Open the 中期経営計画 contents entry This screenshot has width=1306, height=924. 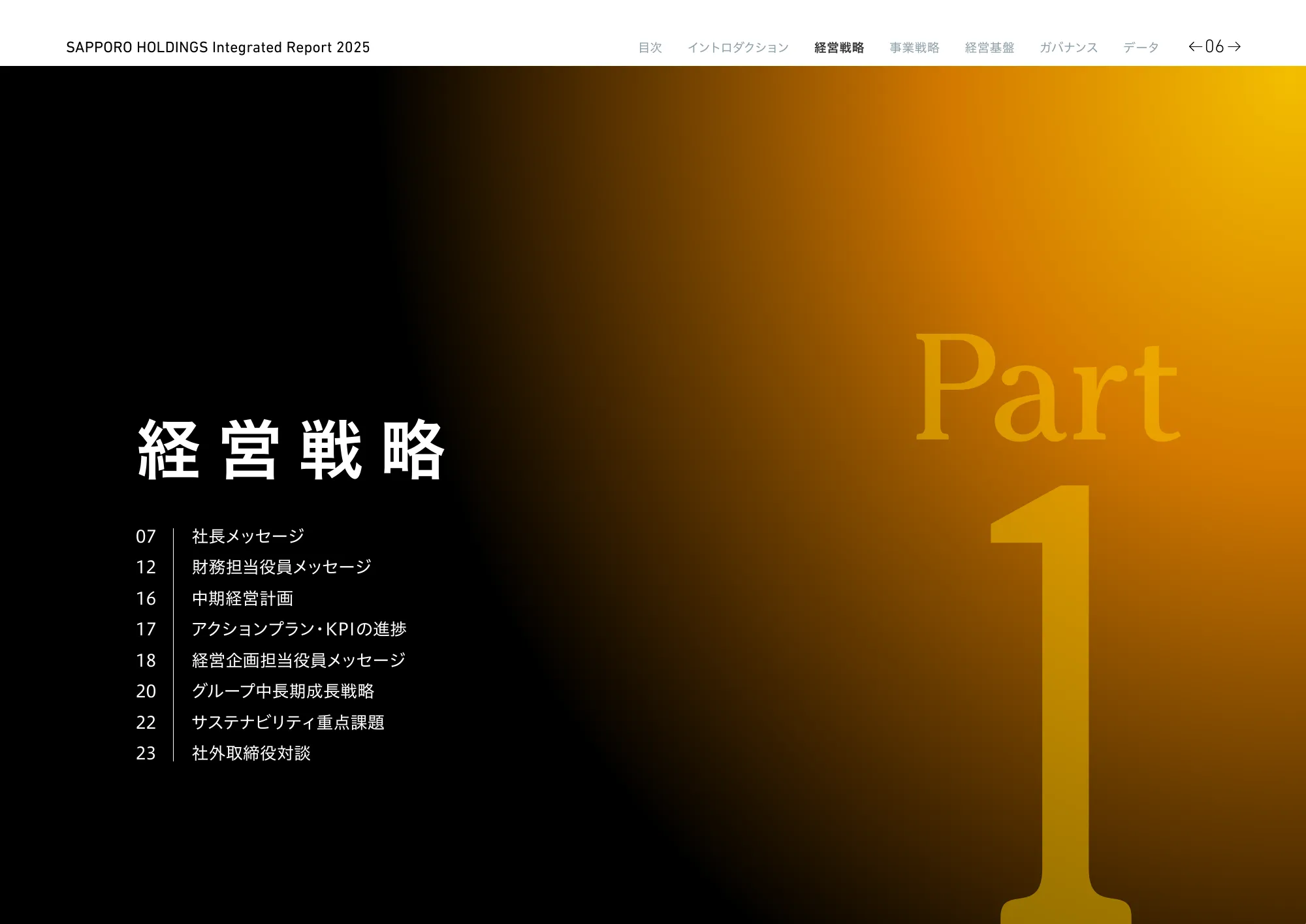click(x=242, y=598)
